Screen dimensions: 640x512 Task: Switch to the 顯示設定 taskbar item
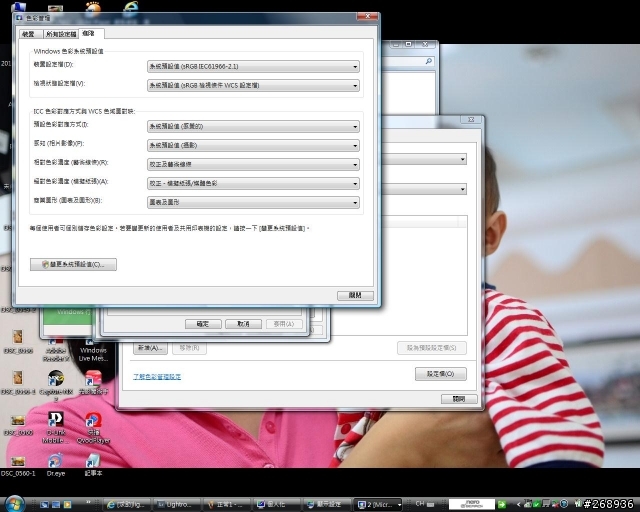pos(326,505)
